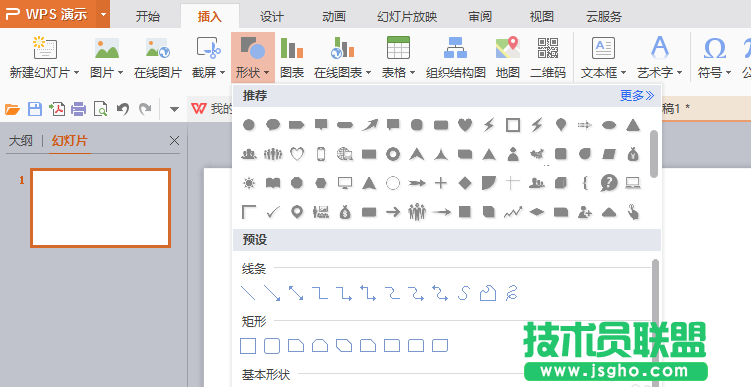
Task: Undo the last action
Action: point(123,109)
